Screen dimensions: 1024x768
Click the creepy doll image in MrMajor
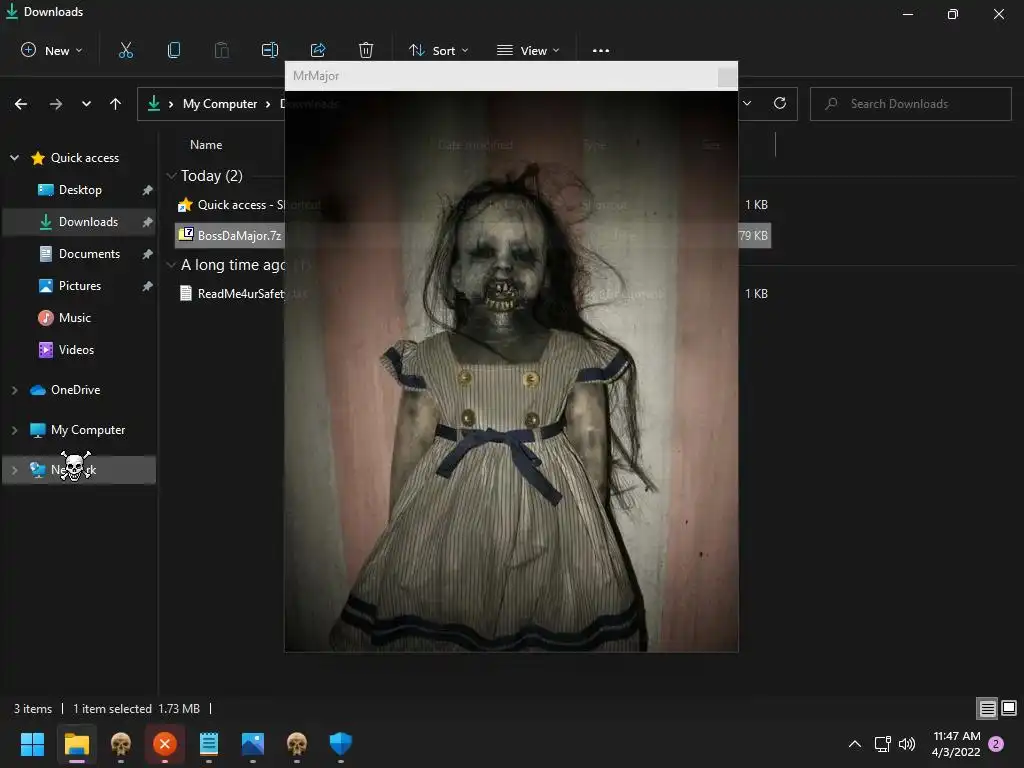tap(511, 371)
